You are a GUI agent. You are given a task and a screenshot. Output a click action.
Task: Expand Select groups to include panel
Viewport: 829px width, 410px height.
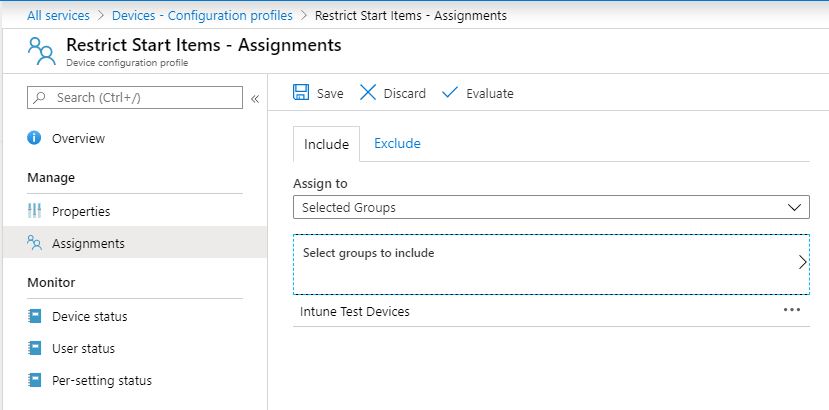(550, 263)
